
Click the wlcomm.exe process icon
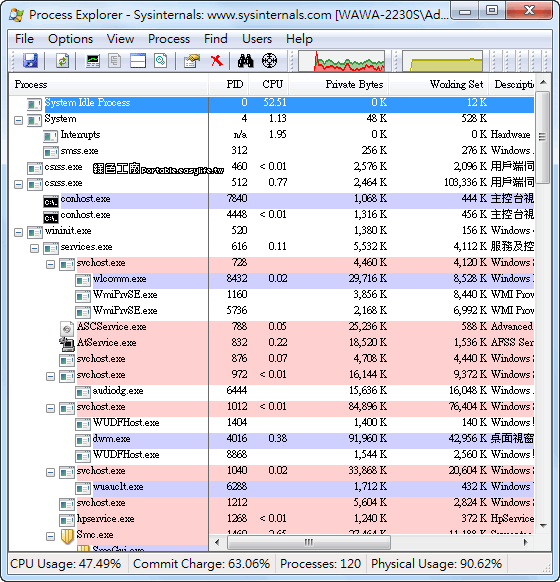83,280
